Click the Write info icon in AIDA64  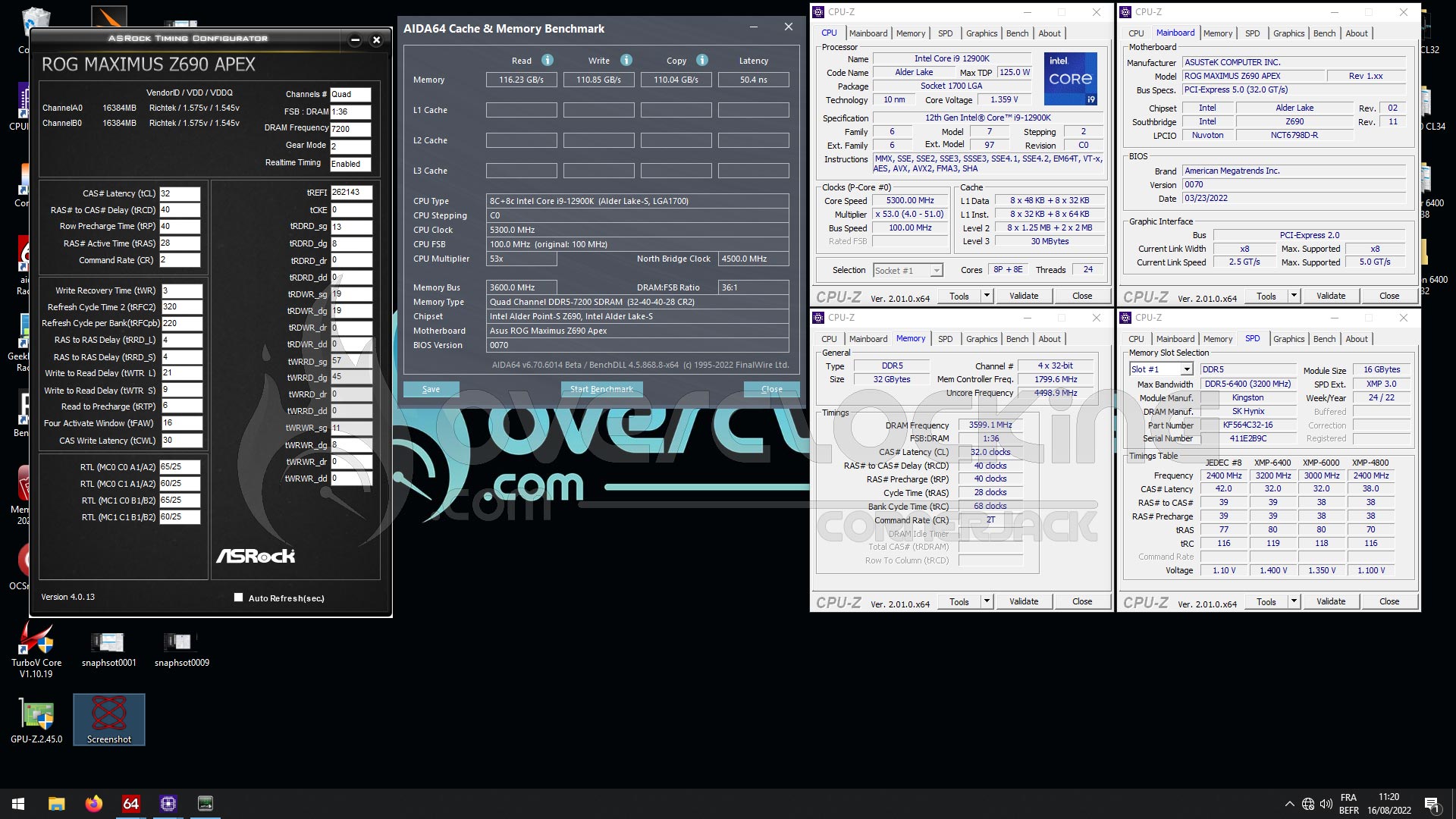point(626,60)
